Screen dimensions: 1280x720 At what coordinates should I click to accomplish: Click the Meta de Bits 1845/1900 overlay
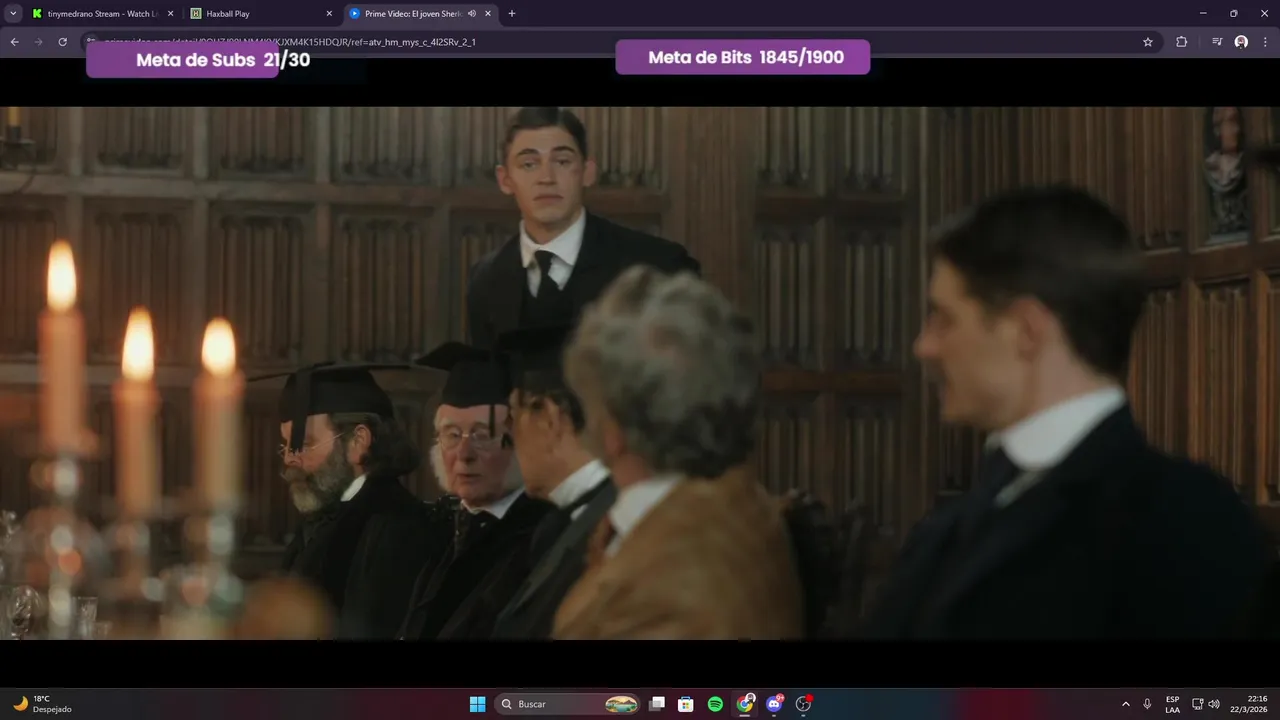[743, 57]
